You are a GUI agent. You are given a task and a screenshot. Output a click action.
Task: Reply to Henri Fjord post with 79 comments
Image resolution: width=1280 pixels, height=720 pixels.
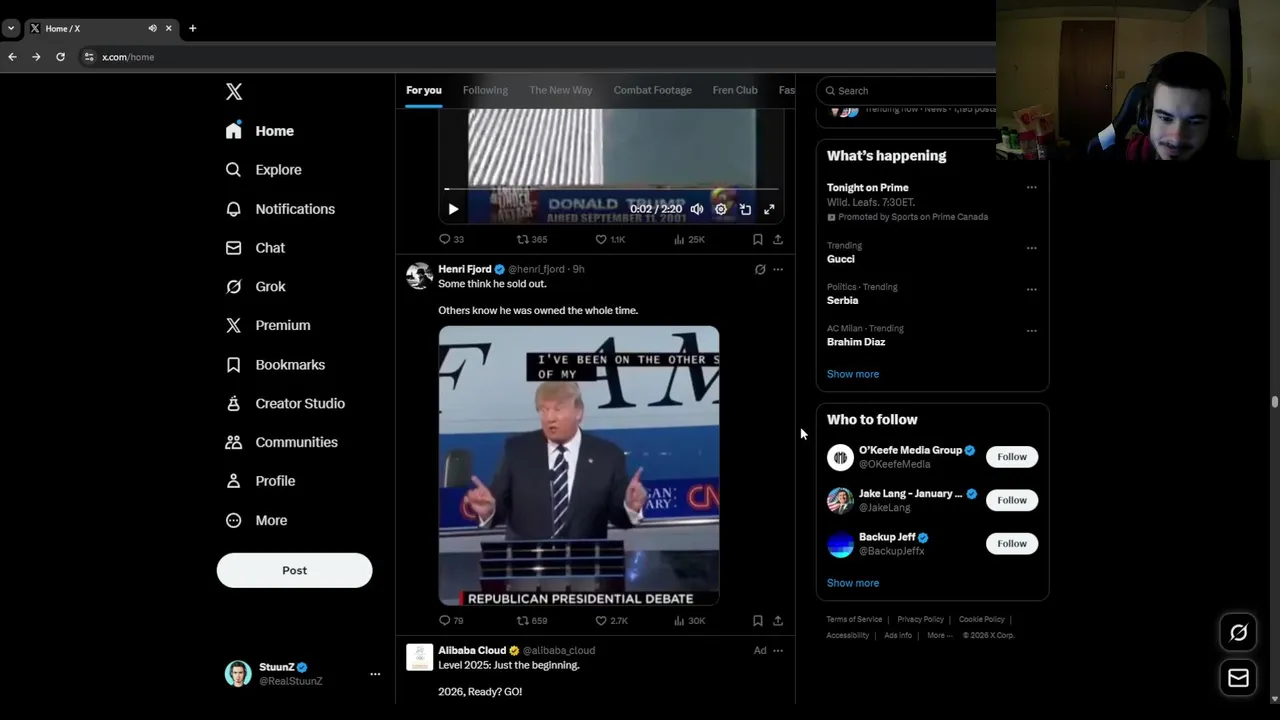[451, 621]
